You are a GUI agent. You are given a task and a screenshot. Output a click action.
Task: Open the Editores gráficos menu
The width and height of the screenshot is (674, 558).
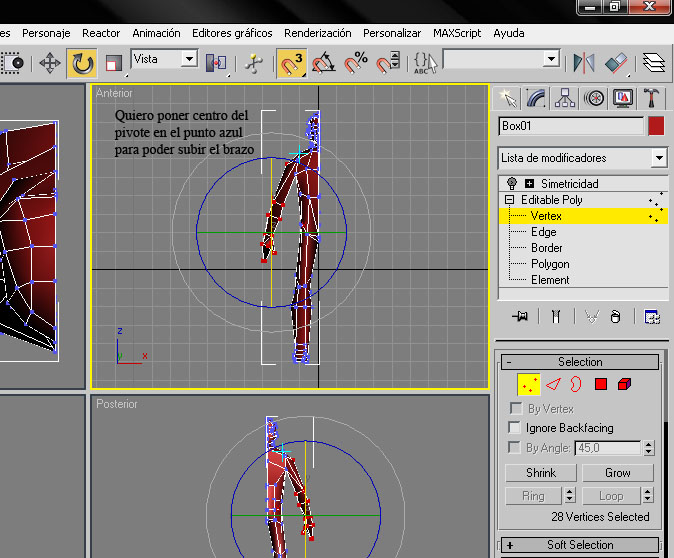(232, 33)
